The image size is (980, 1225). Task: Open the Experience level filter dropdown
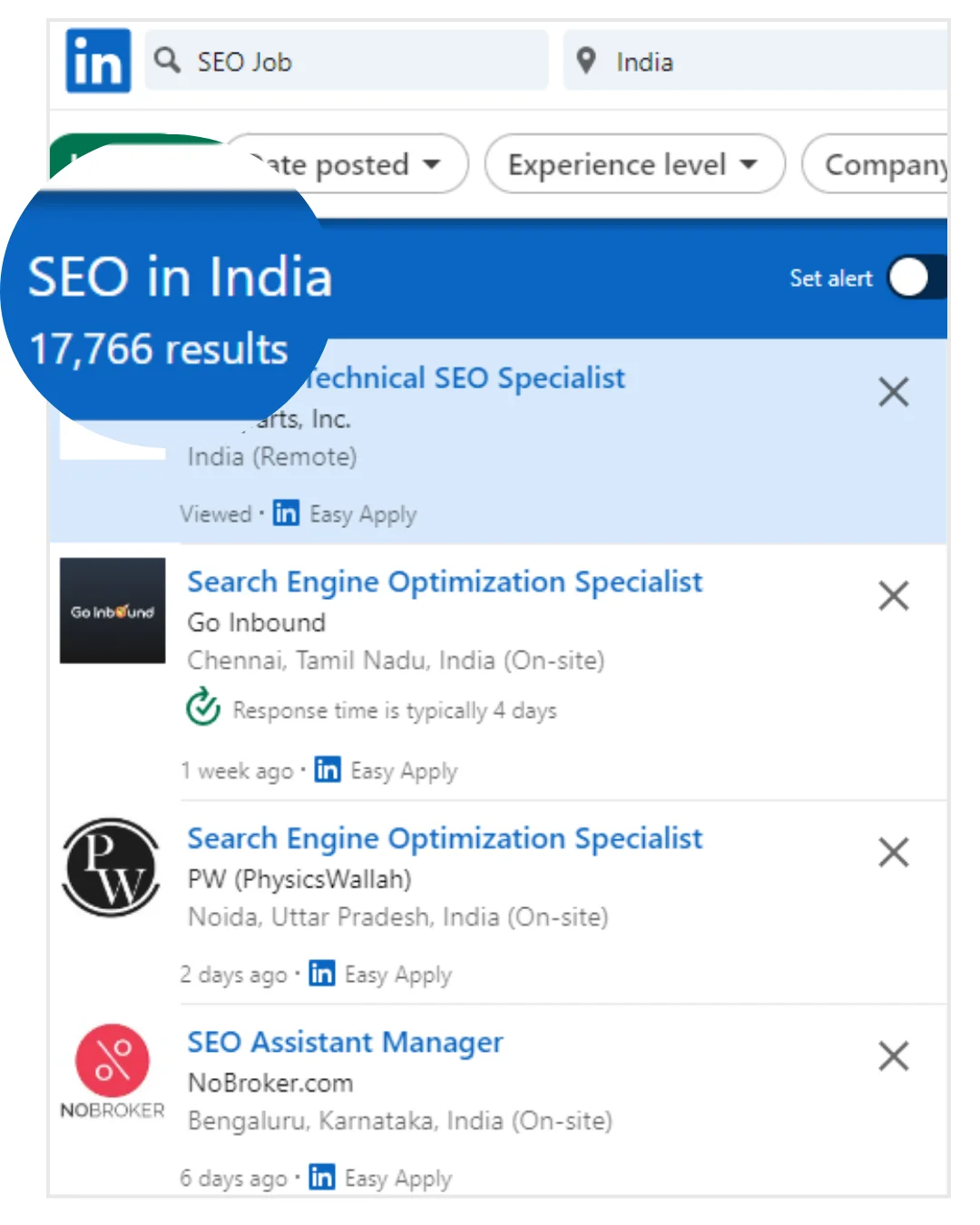tap(634, 164)
